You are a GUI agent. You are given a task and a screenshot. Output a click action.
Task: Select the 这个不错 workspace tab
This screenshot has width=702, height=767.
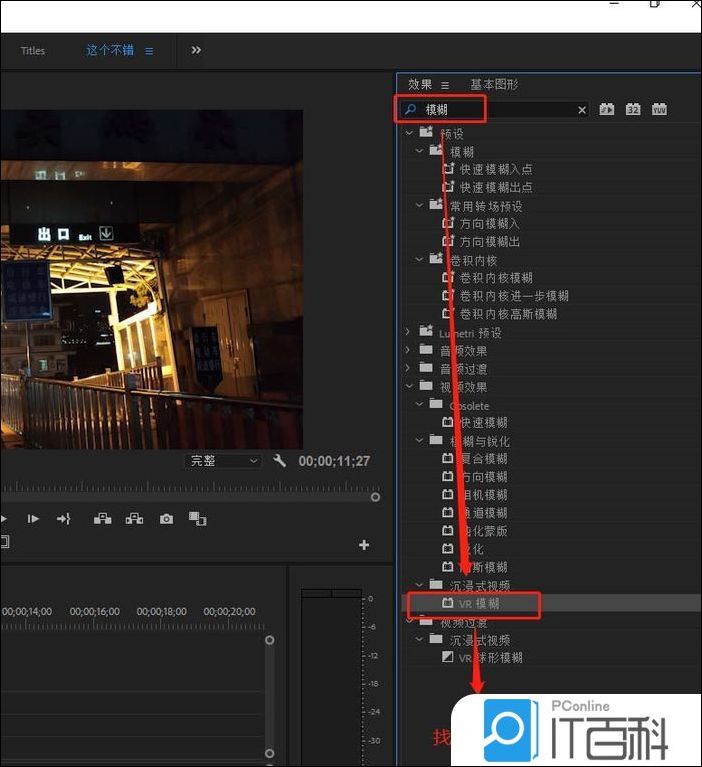pos(110,50)
